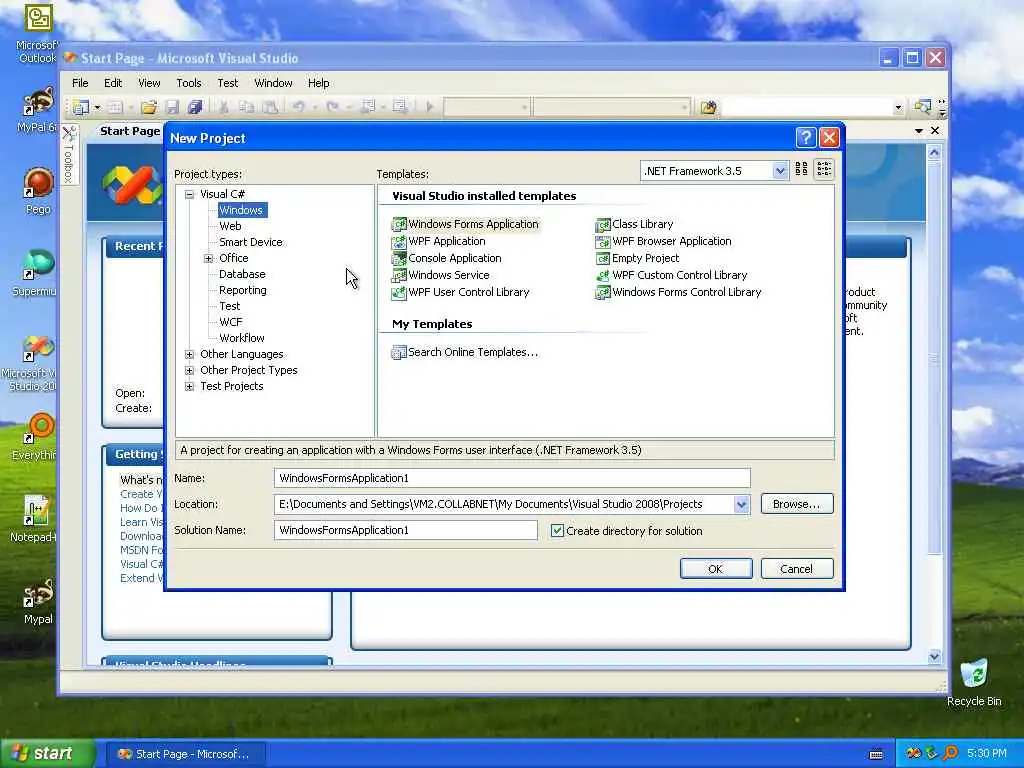Click OK to create the project
This screenshot has width=1024, height=768.
716,569
